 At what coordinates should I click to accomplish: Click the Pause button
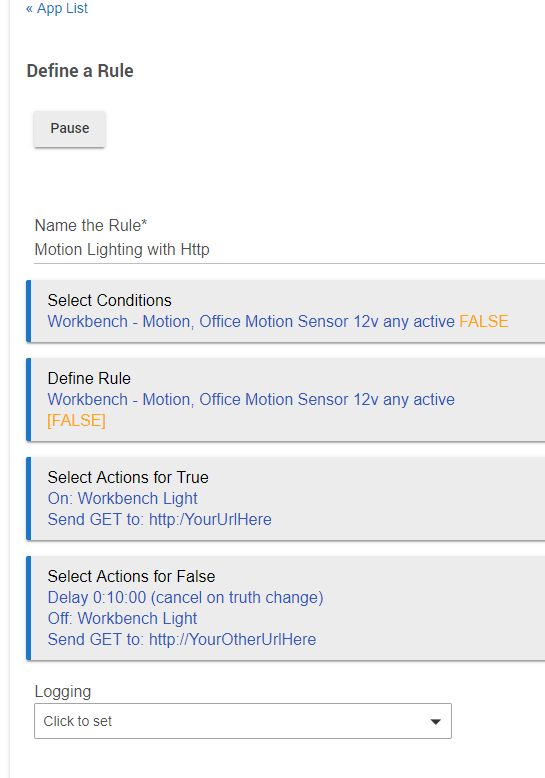pos(69,129)
